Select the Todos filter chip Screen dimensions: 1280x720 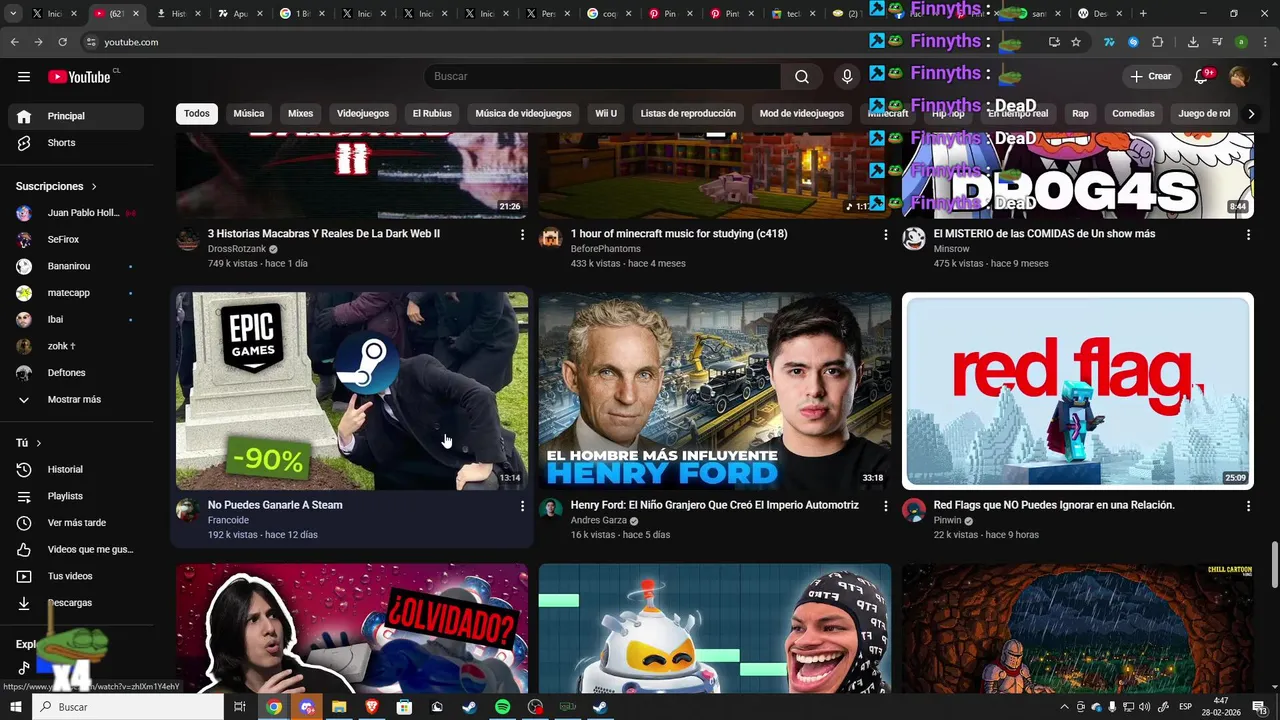[197, 114]
